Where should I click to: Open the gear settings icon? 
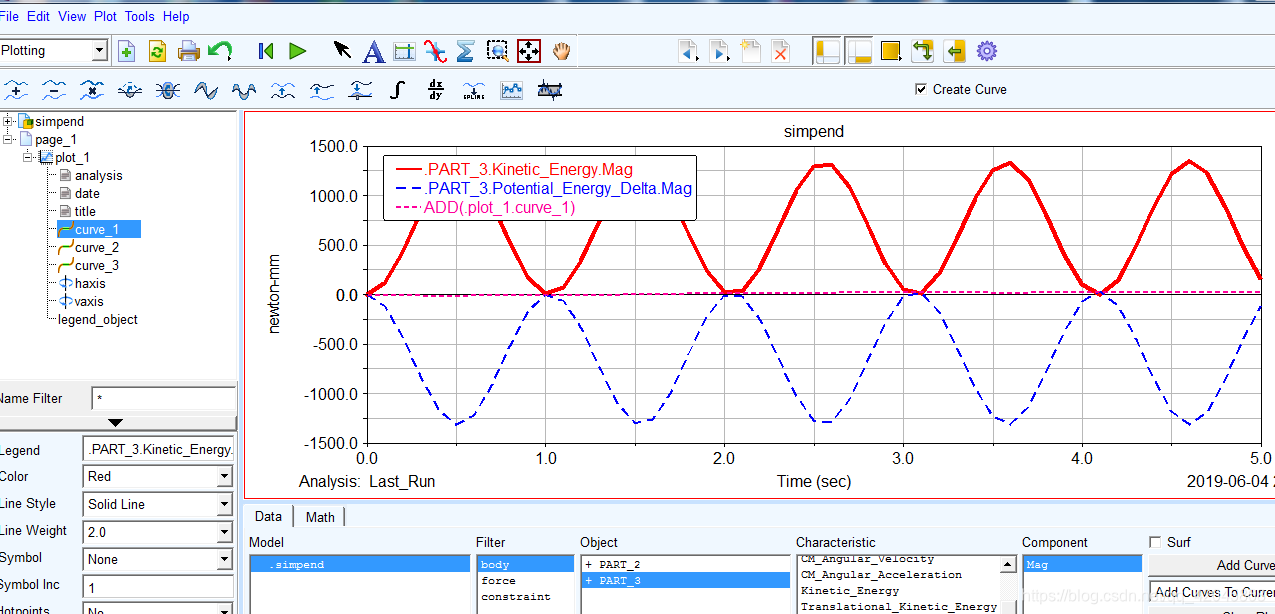coord(987,51)
